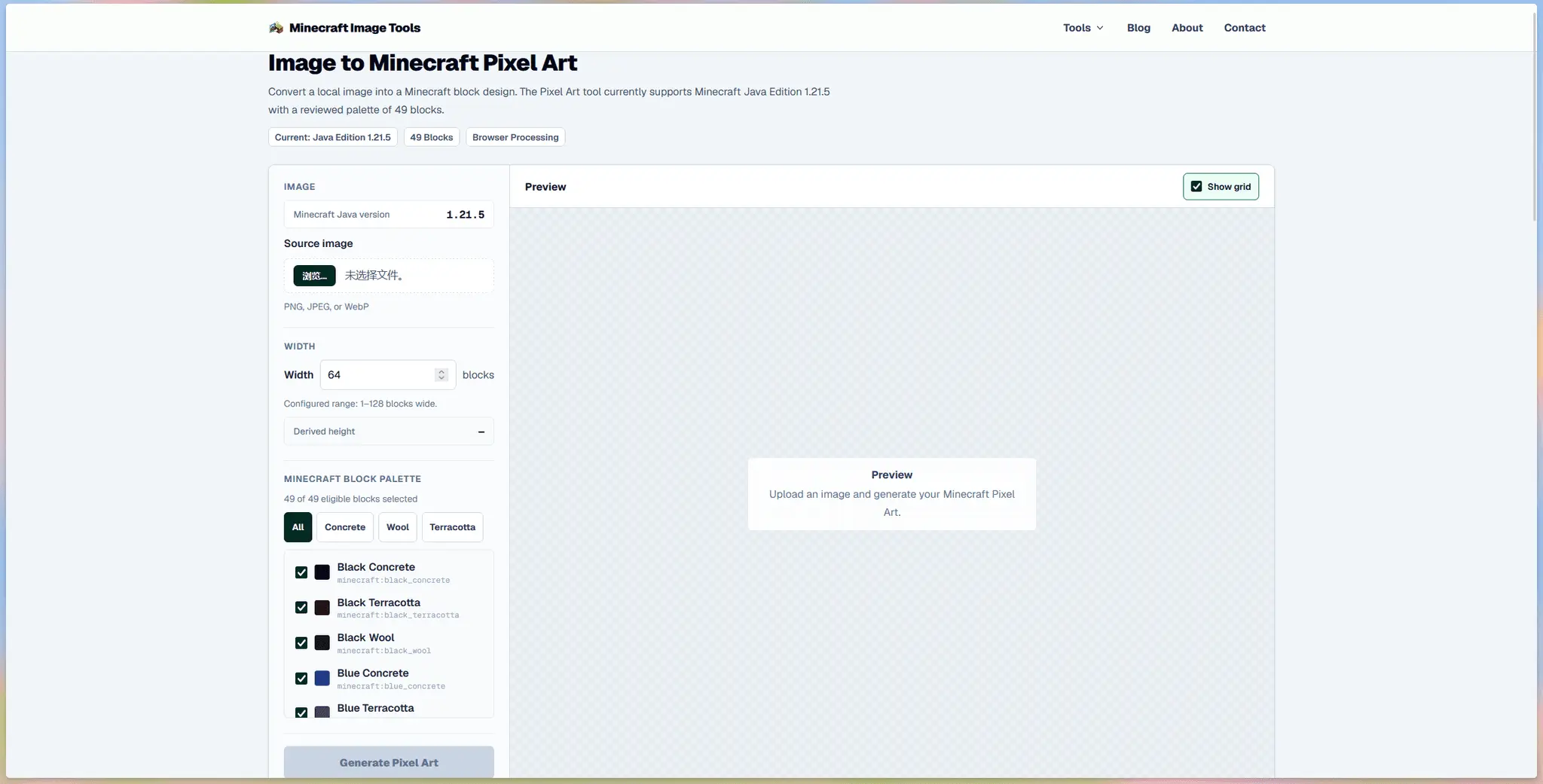Click the Blue Concrete color swatch
This screenshot has width=1543, height=784.
point(322,679)
